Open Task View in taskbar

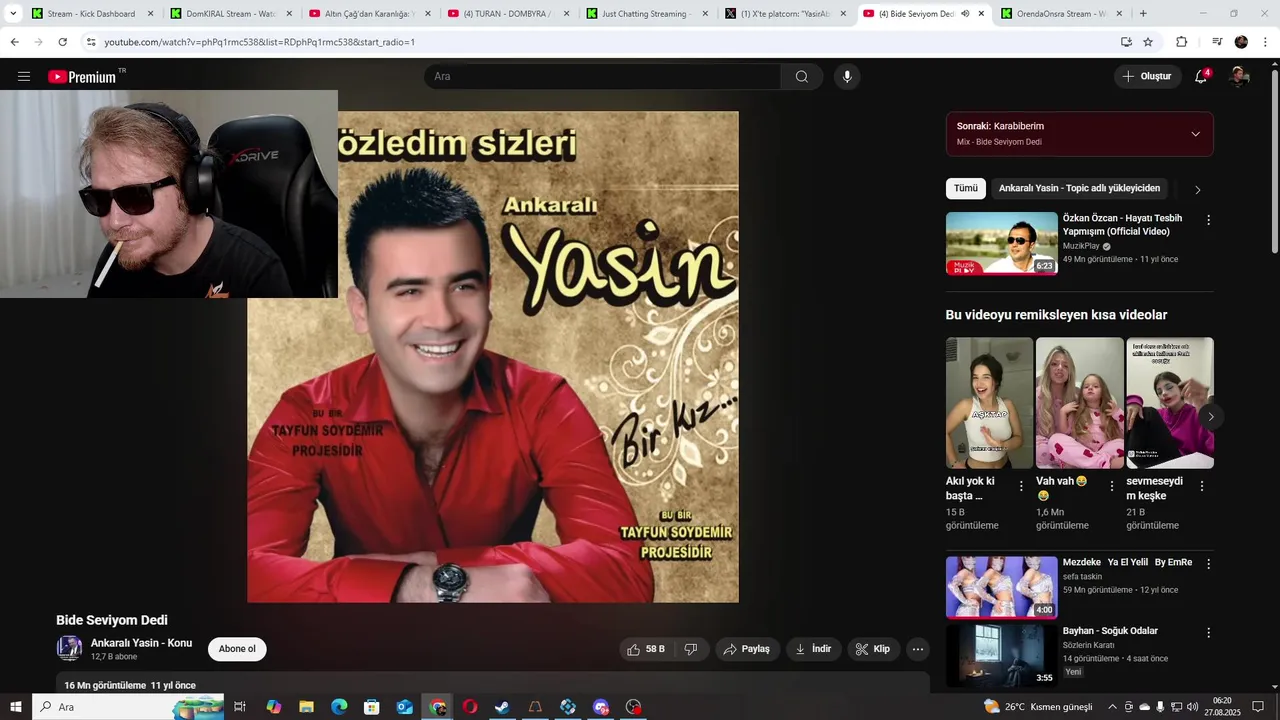(240, 707)
